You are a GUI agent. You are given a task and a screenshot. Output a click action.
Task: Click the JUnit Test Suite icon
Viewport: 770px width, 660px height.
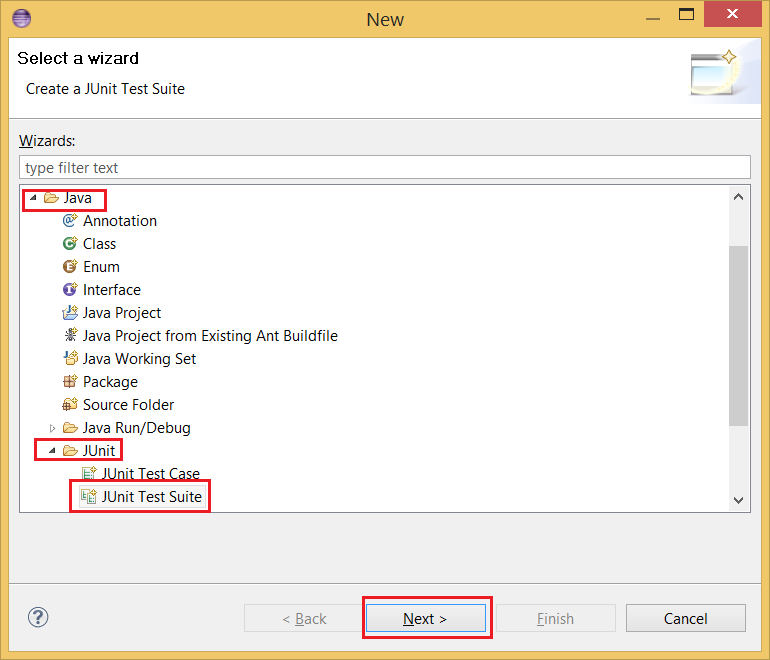(x=89, y=496)
